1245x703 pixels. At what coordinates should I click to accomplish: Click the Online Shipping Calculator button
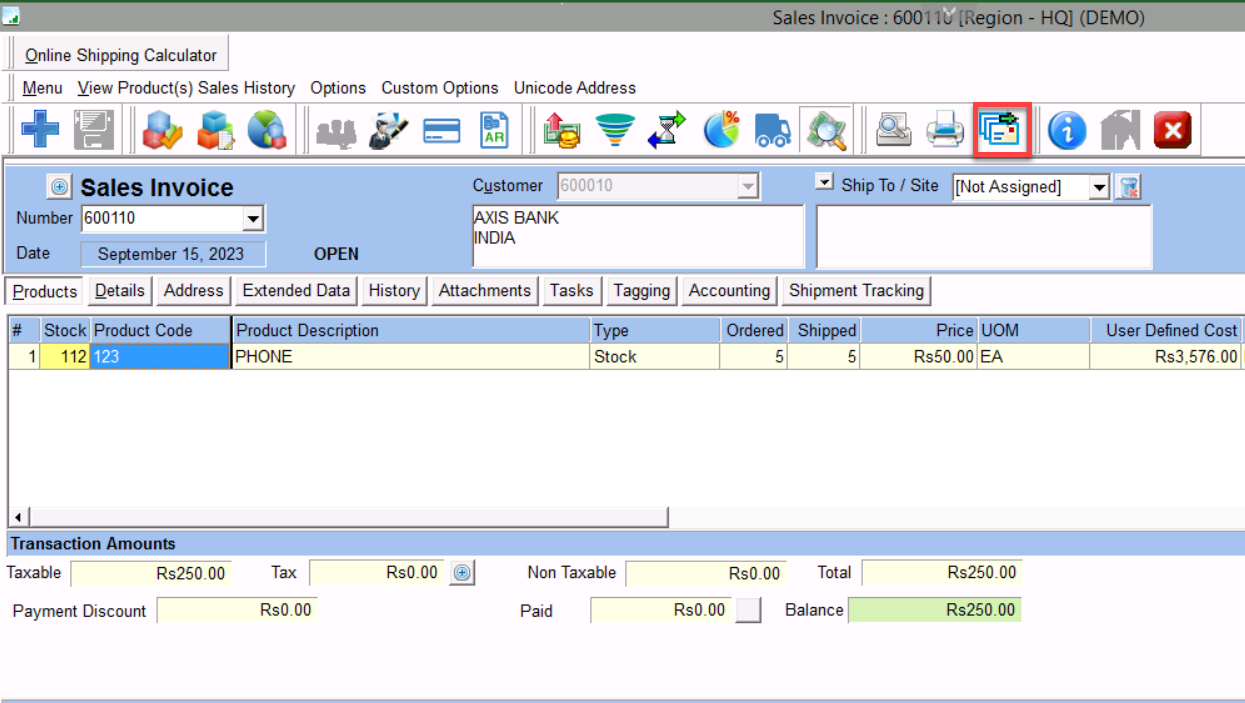coord(120,55)
